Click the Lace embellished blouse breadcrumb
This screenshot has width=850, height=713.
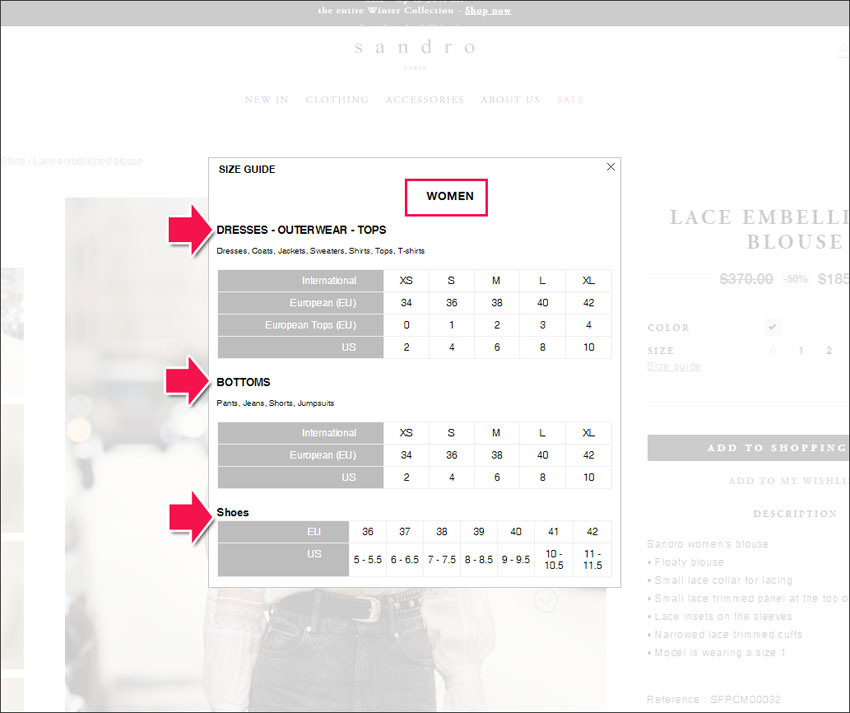[88, 162]
